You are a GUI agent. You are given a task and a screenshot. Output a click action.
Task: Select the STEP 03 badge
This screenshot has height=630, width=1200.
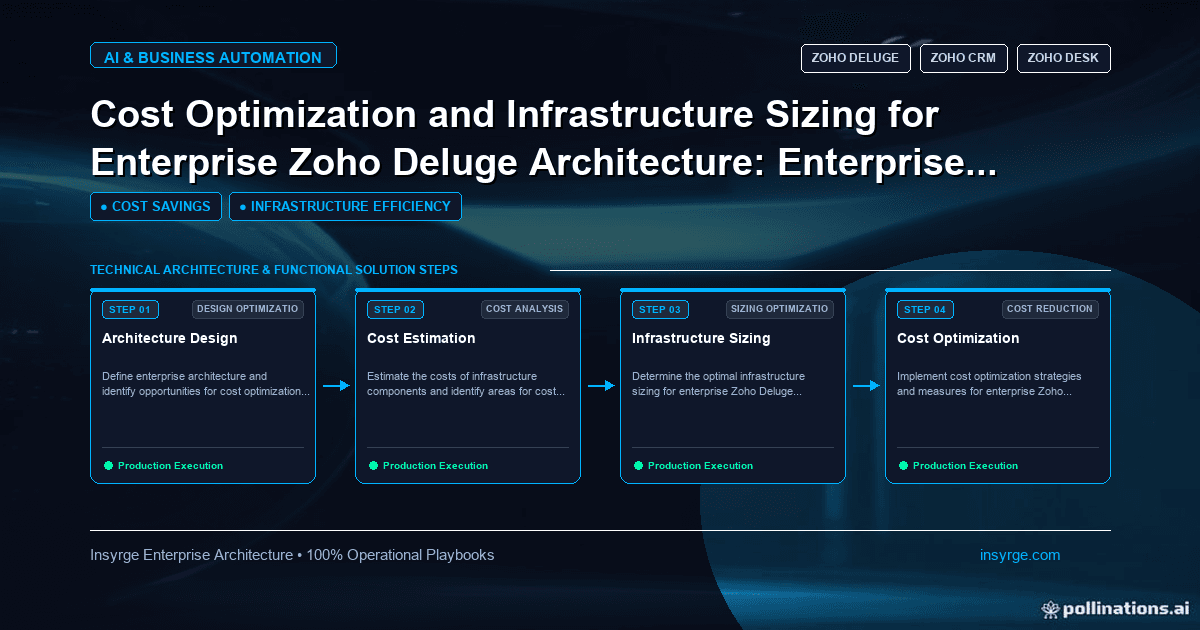660,309
